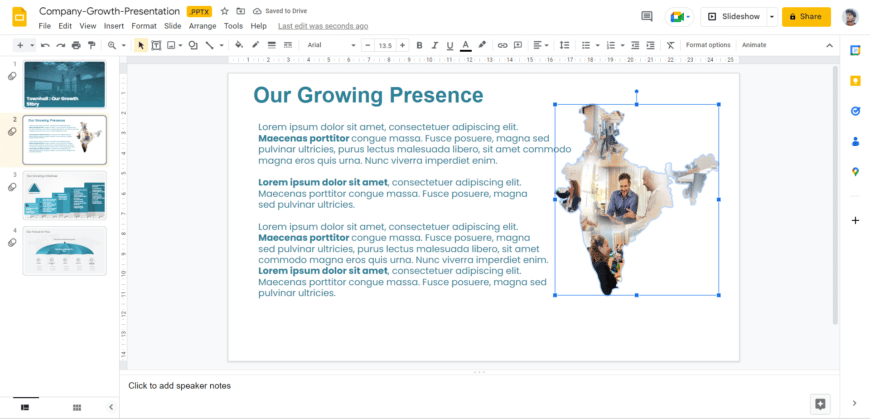The height and width of the screenshot is (419, 870).
Task: Toggle the numbered list
Action: point(611,45)
